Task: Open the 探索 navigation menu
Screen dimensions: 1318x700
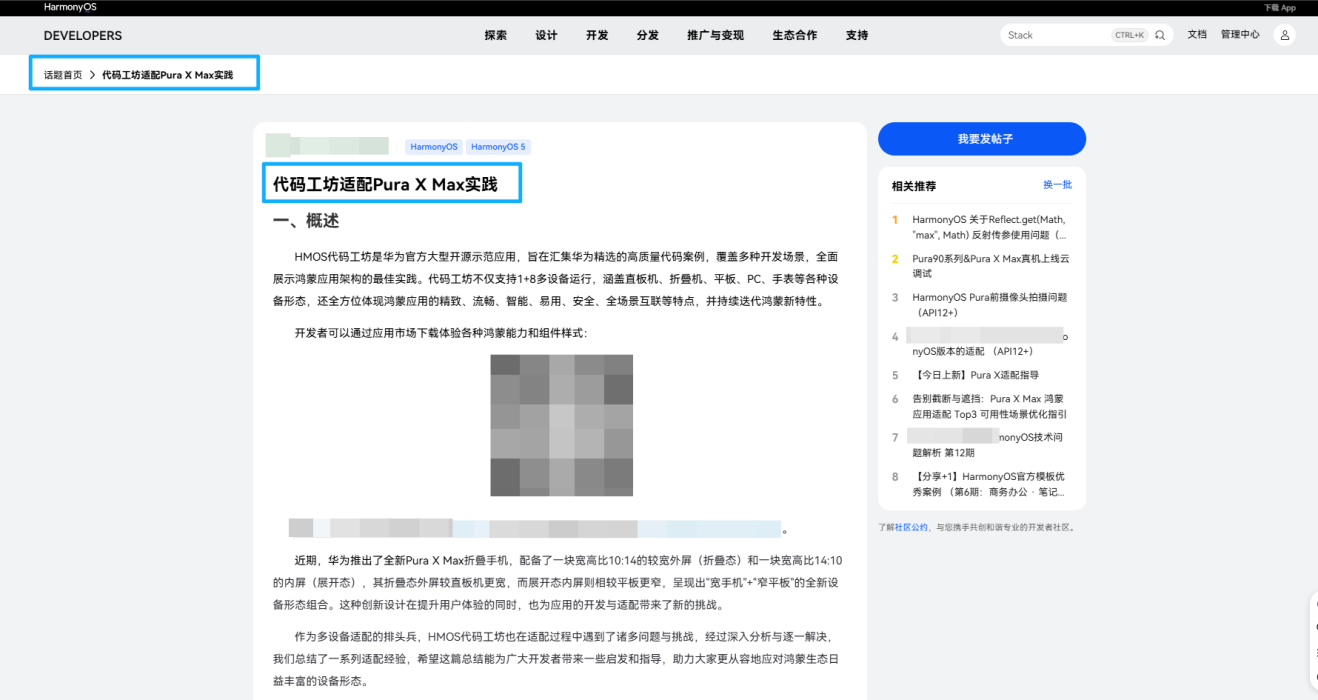Action: [495, 34]
